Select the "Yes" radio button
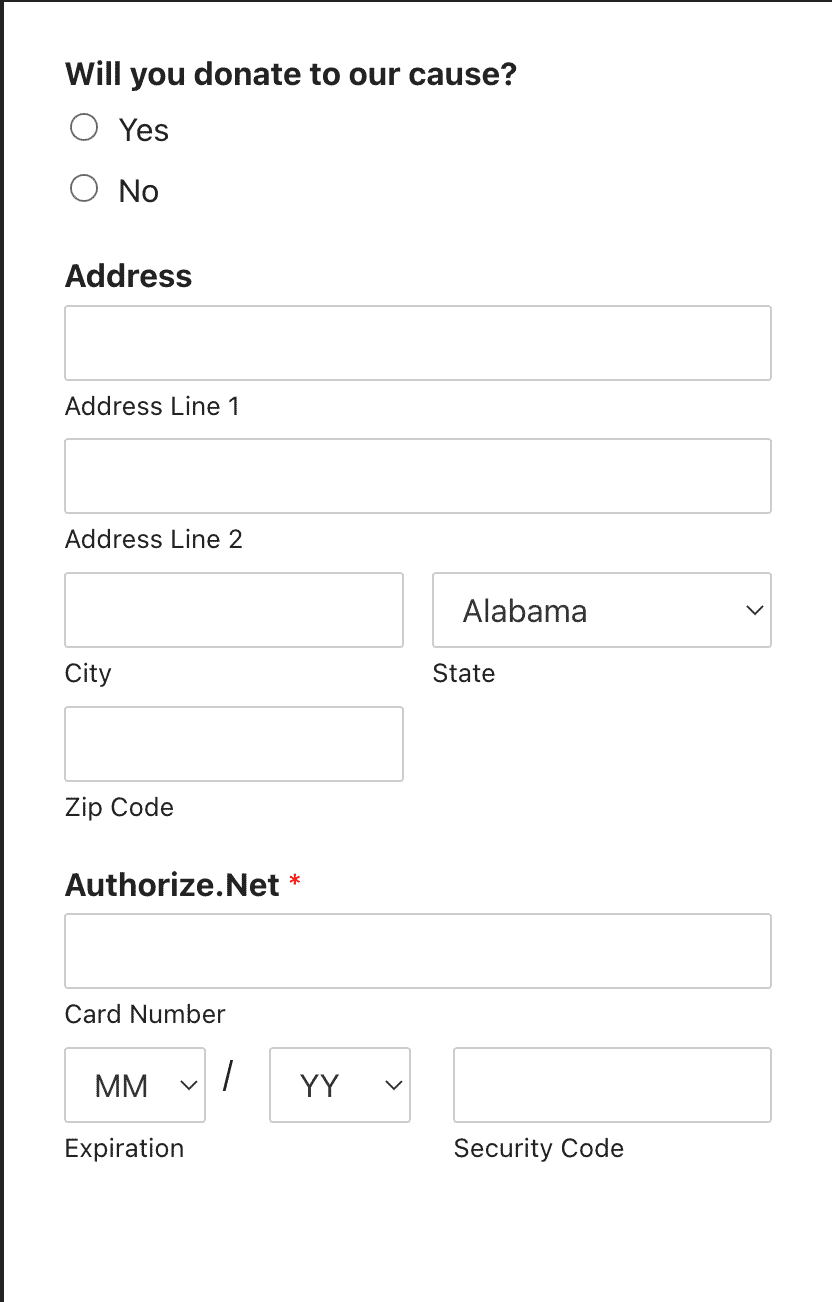Viewport: 832px width, 1302px height. click(84, 127)
